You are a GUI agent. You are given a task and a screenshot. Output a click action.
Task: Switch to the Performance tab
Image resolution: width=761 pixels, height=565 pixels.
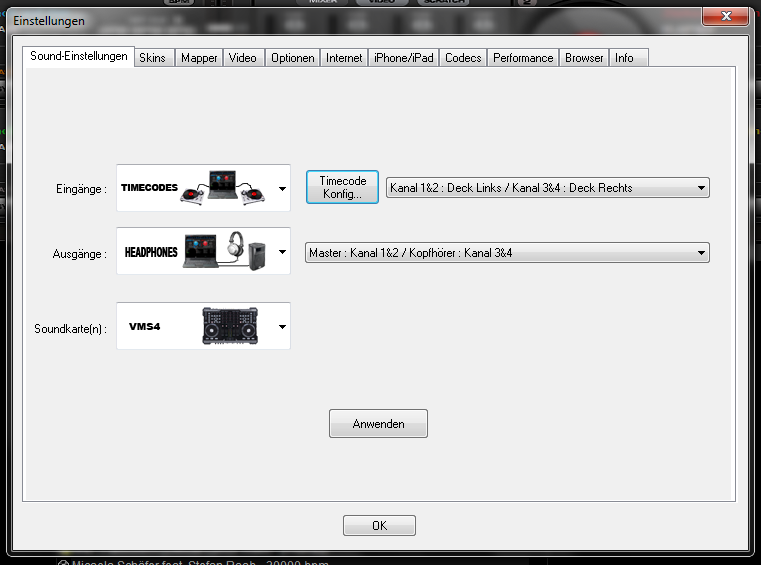coord(523,58)
